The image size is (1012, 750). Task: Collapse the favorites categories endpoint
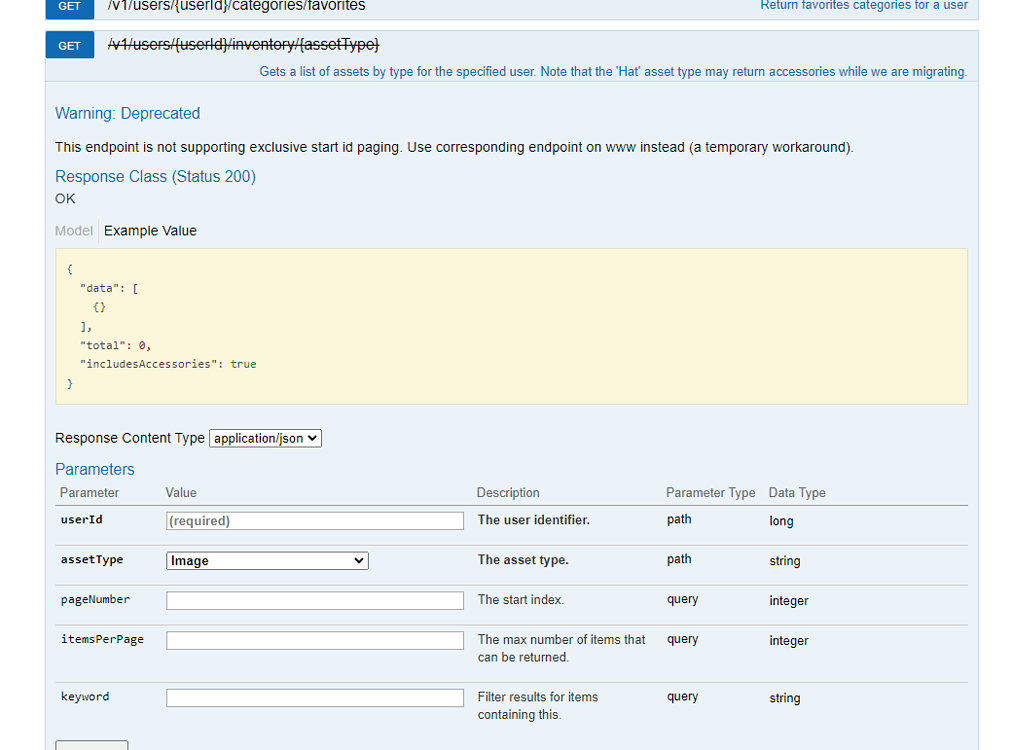pos(235,7)
